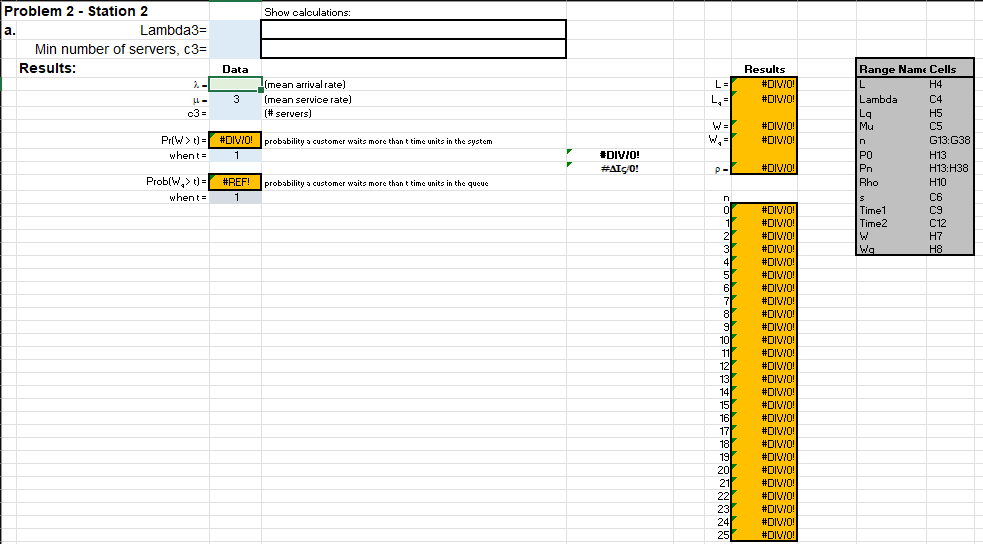Select the blank c3 servers data cell

tap(235, 113)
